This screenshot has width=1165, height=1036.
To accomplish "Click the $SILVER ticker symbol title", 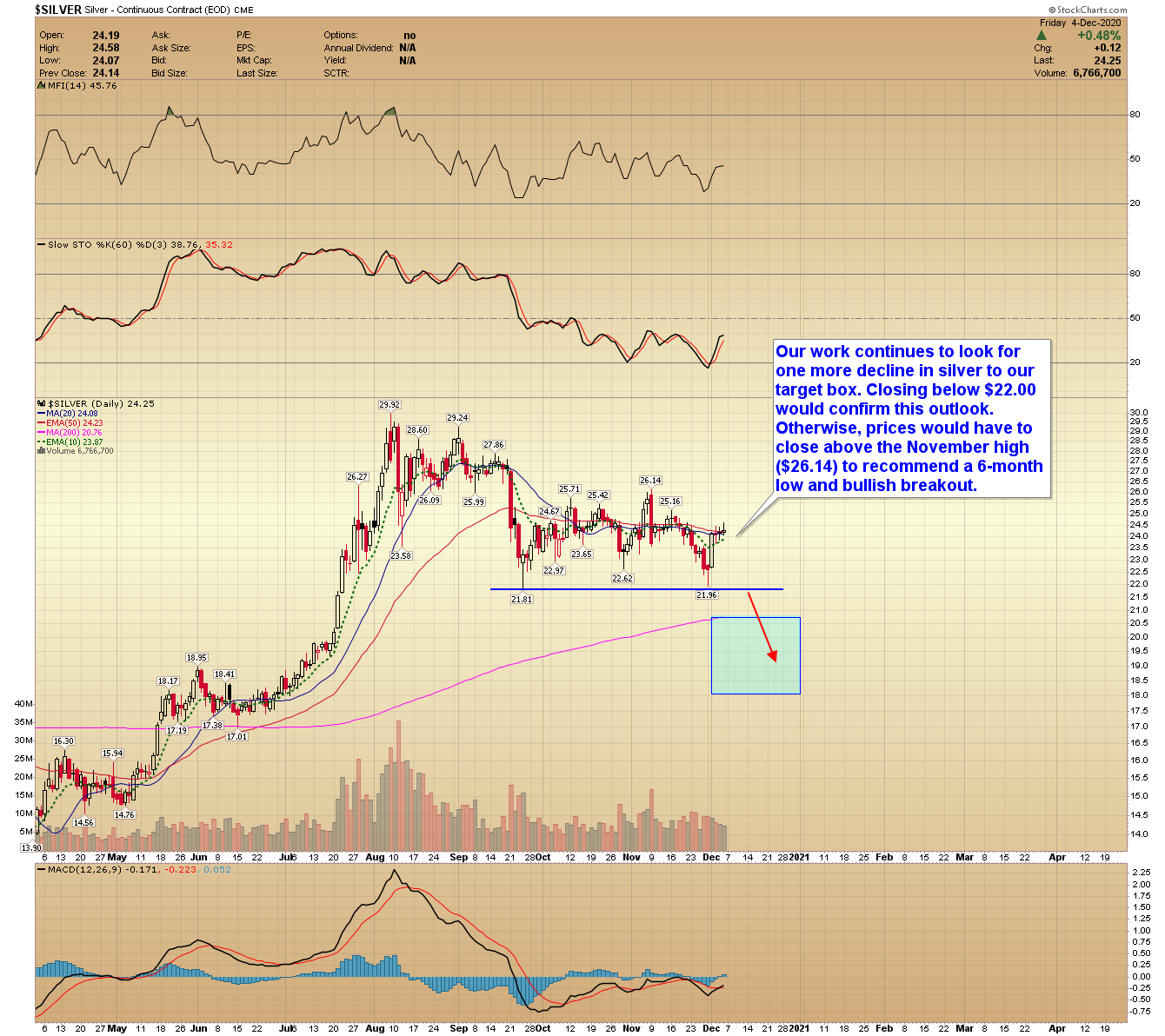I will click(x=58, y=10).
